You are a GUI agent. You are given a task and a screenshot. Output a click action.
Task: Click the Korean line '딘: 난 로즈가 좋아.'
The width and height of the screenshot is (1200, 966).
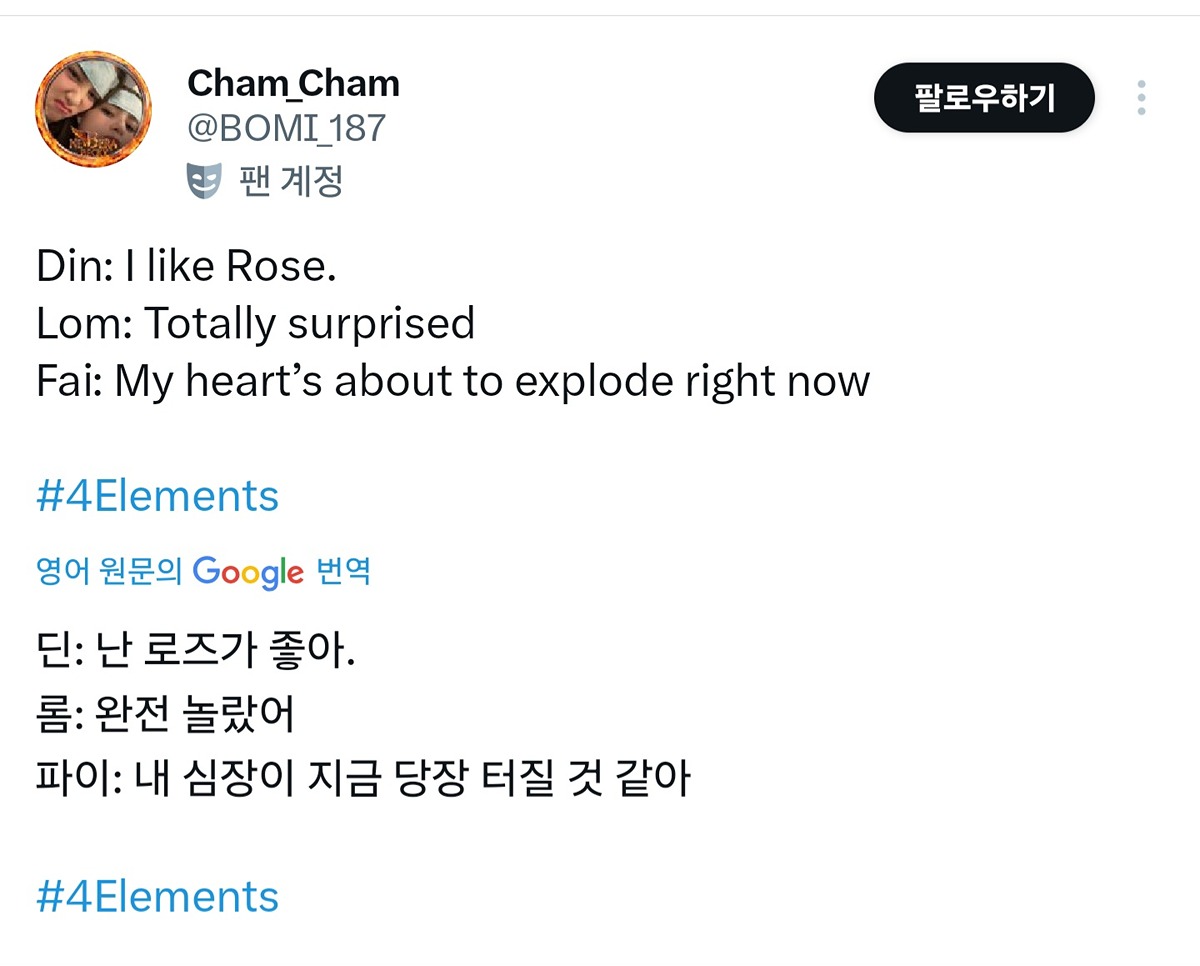(x=196, y=655)
